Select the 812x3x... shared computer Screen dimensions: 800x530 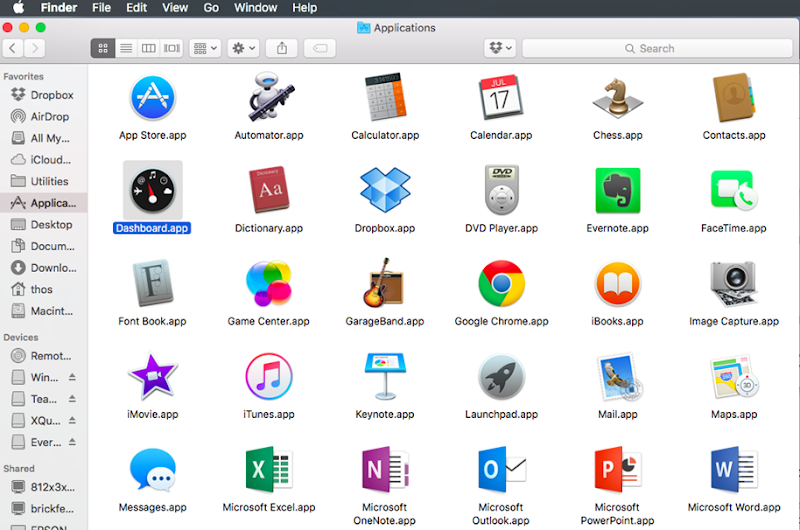tap(44, 487)
